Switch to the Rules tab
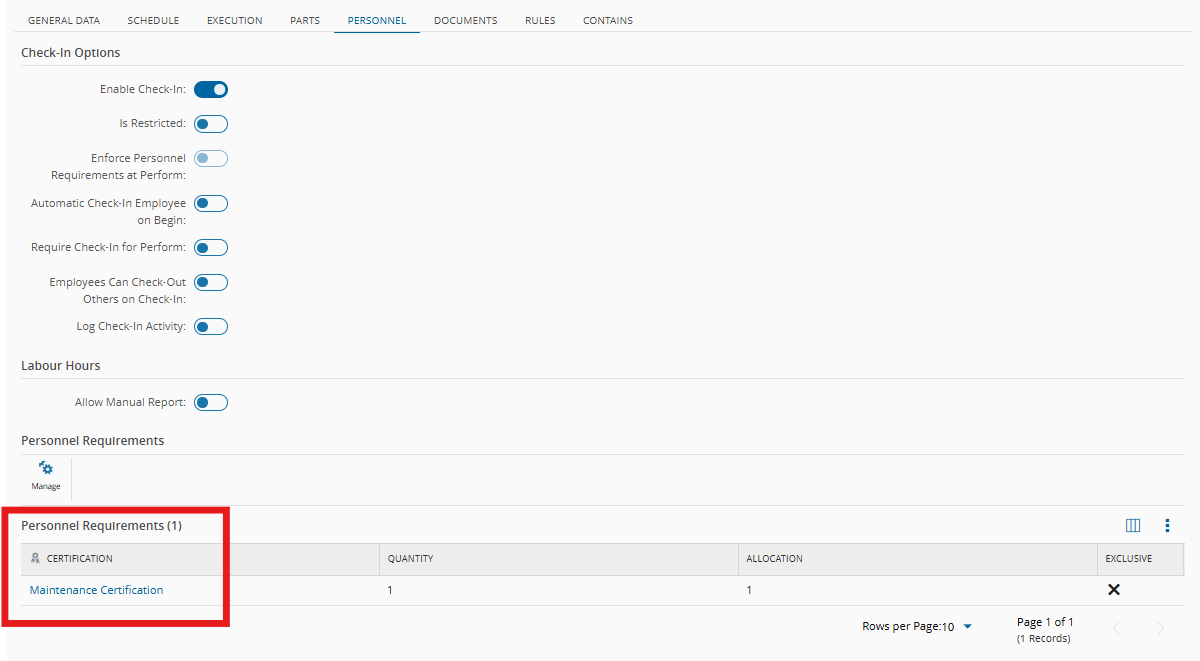The width and height of the screenshot is (1200, 661). coord(540,20)
